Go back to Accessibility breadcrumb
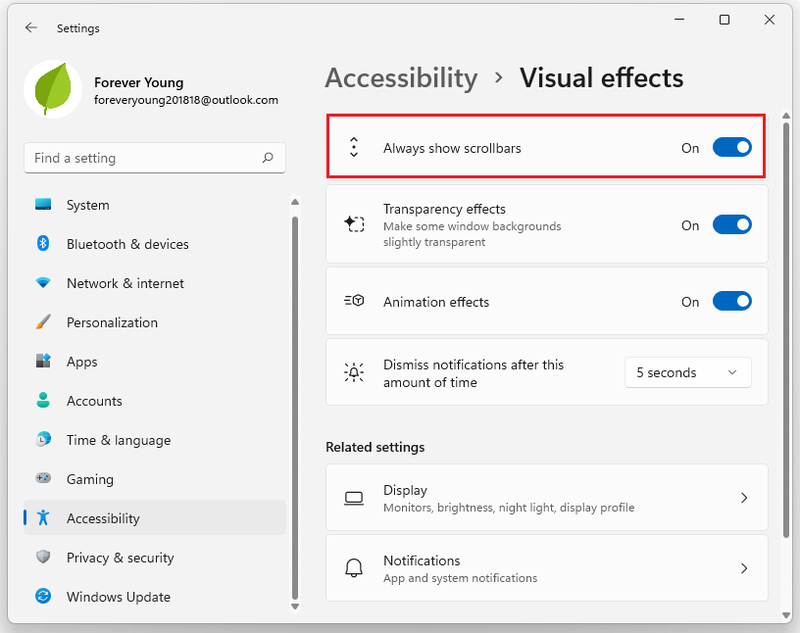 coord(402,79)
